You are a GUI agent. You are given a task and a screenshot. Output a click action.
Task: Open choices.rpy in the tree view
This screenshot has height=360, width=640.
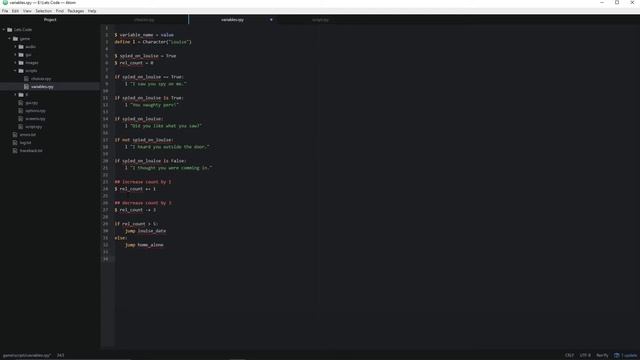[x=41, y=79]
